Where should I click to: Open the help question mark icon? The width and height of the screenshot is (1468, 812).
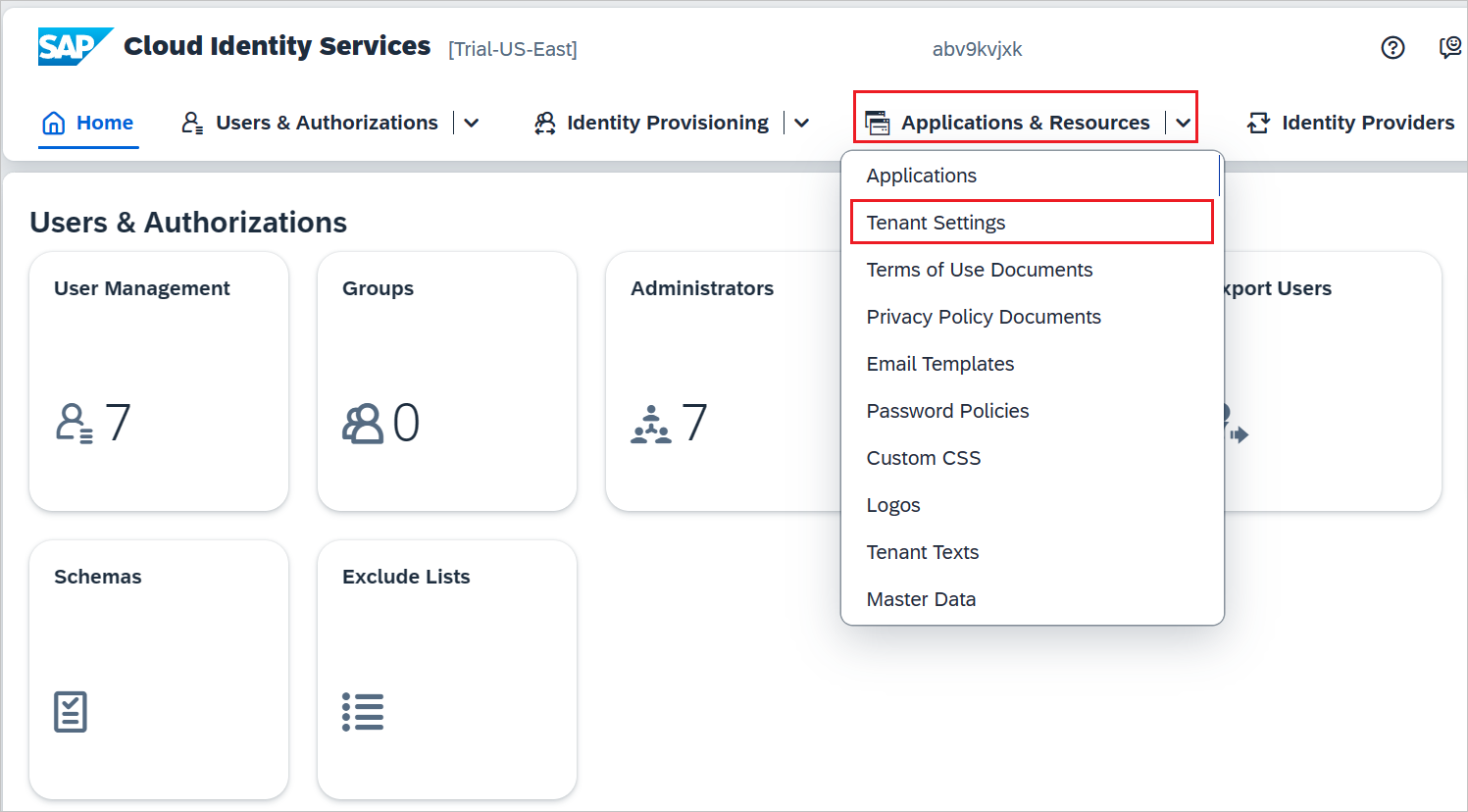pyautogui.click(x=1392, y=47)
